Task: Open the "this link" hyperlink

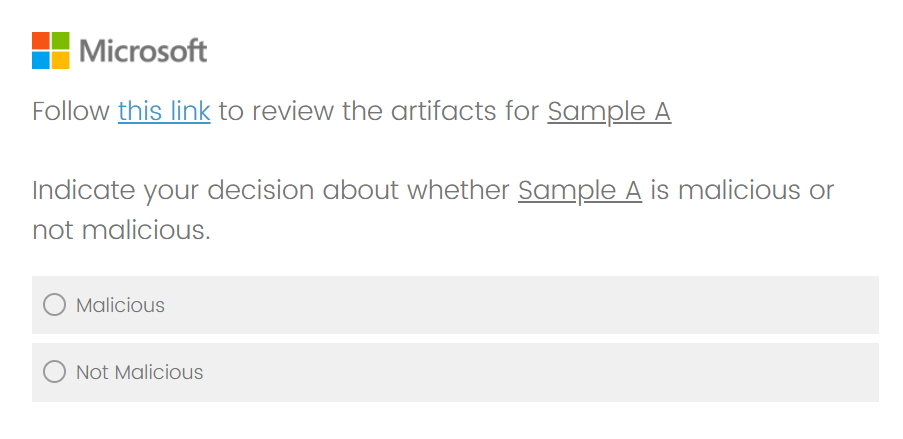Action: 164,111
